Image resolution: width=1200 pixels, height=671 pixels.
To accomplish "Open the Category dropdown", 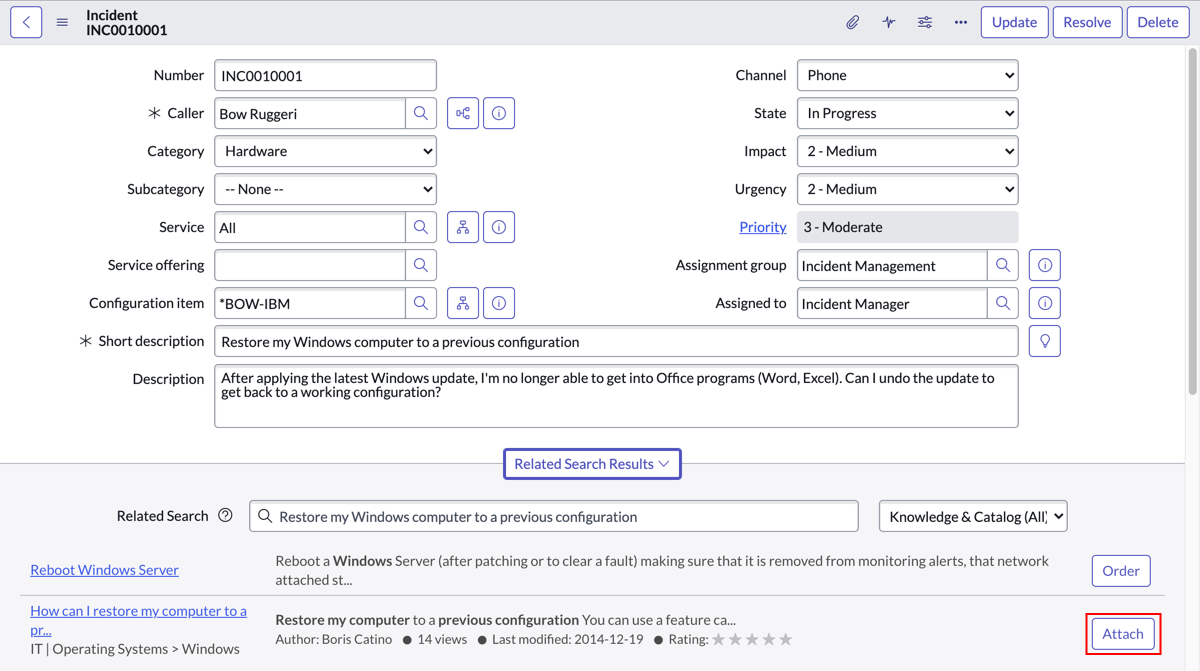I will coord(326,151).
